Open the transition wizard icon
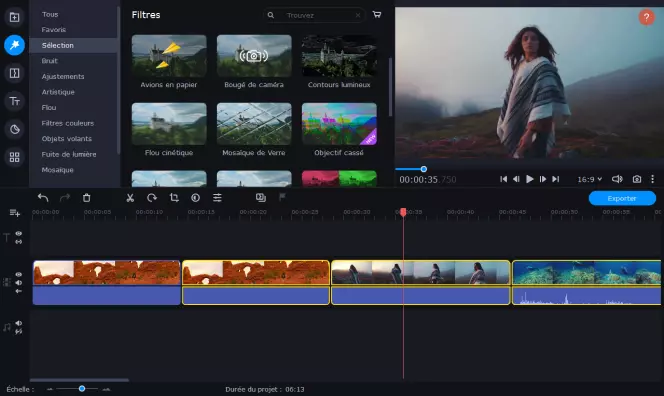This screenshot has width=664, height=396. [261, 198]
